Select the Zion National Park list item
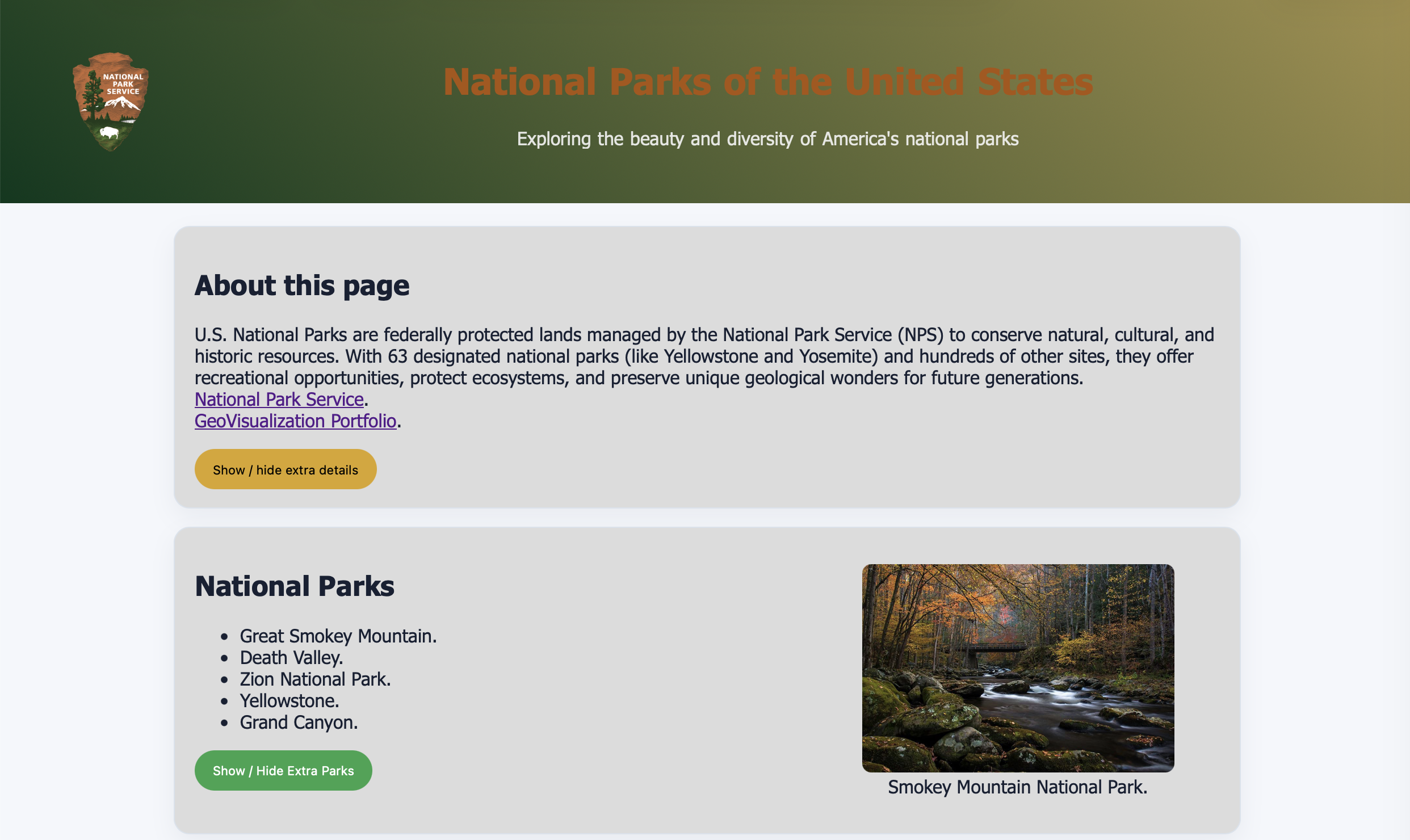Image resolution: width=1410 pixels, height=840 pixels. point(316,679)
